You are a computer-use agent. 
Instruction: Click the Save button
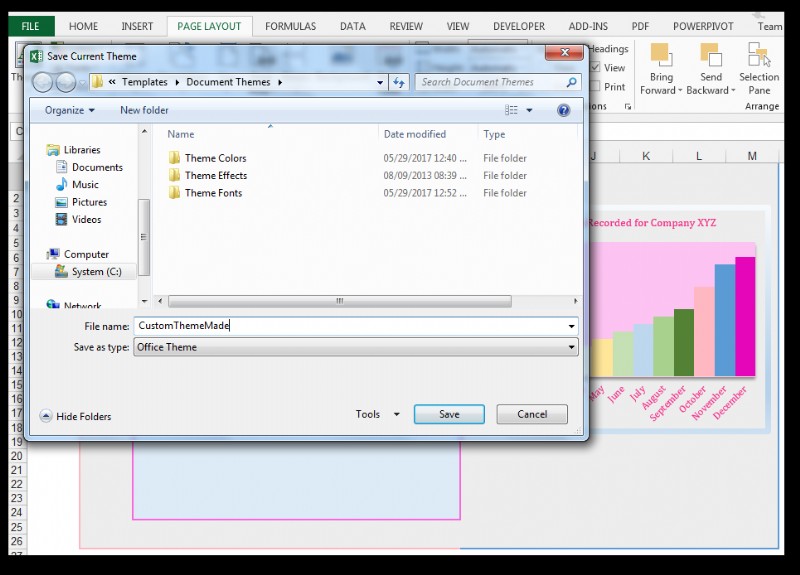(449, 414)
